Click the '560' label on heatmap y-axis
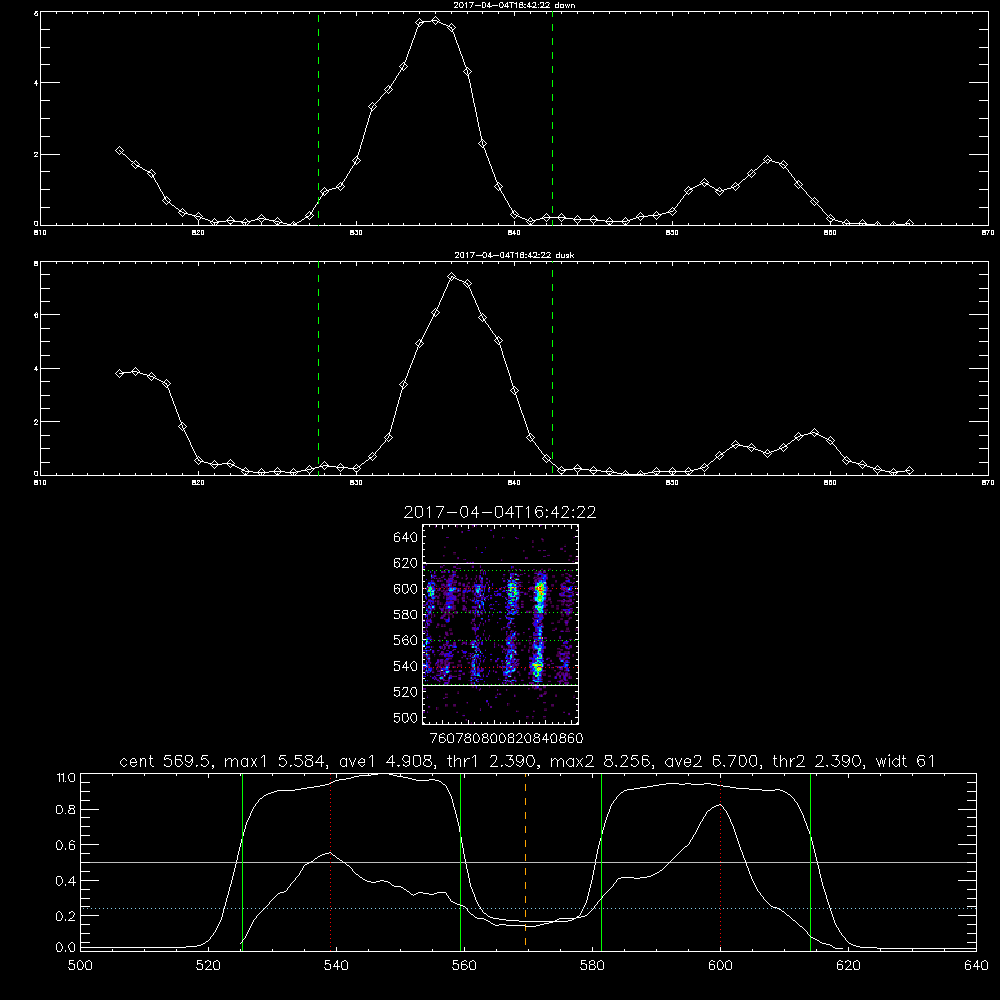Viewport: 1000px width, 1000px height. (406, 640)
